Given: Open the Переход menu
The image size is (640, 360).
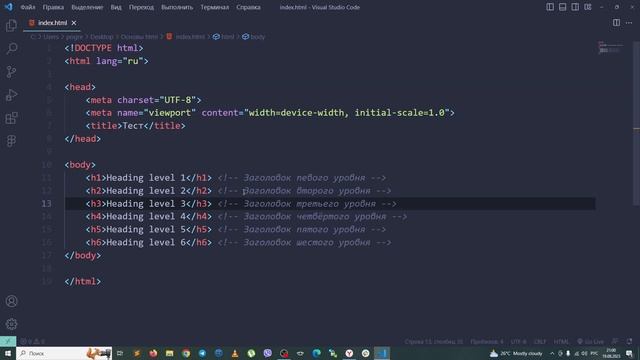Looking at the screenshot, I should click(141, 7).
